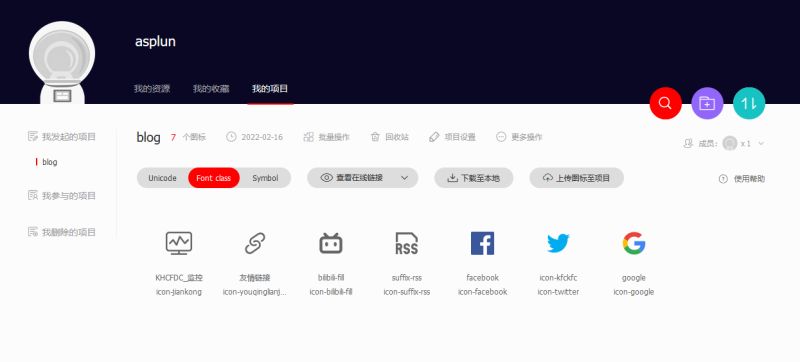Click the purple new project folder button
This screenshot has height=362, width=800.
(x=707, y=103)
